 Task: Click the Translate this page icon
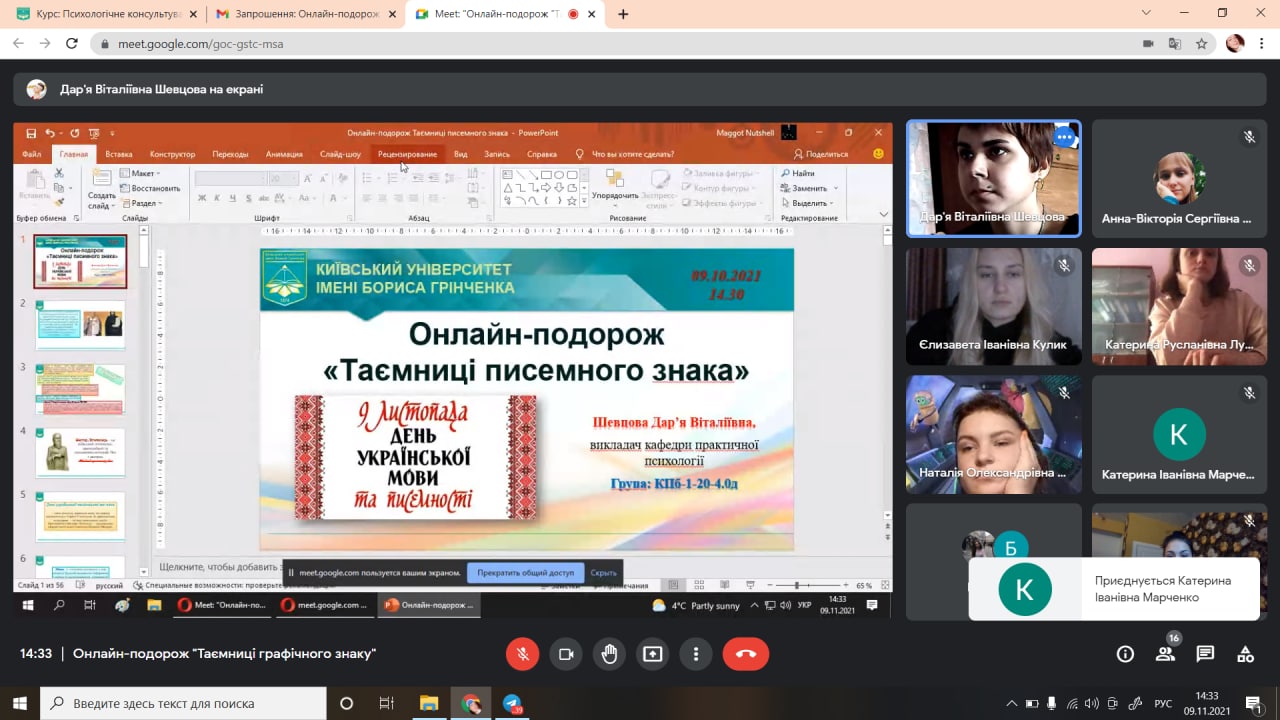1175,44
